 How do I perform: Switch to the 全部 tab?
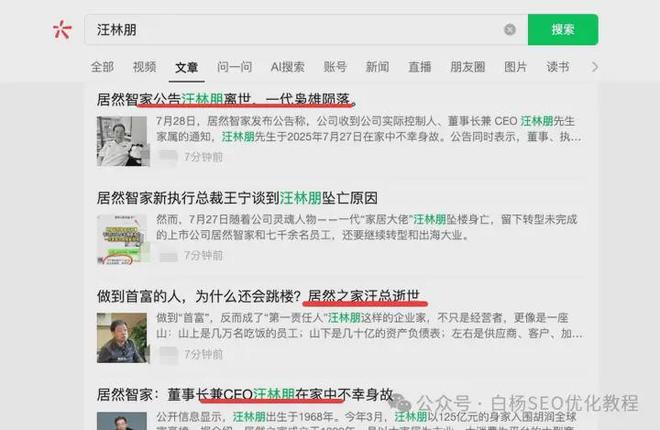click(102, 67)
